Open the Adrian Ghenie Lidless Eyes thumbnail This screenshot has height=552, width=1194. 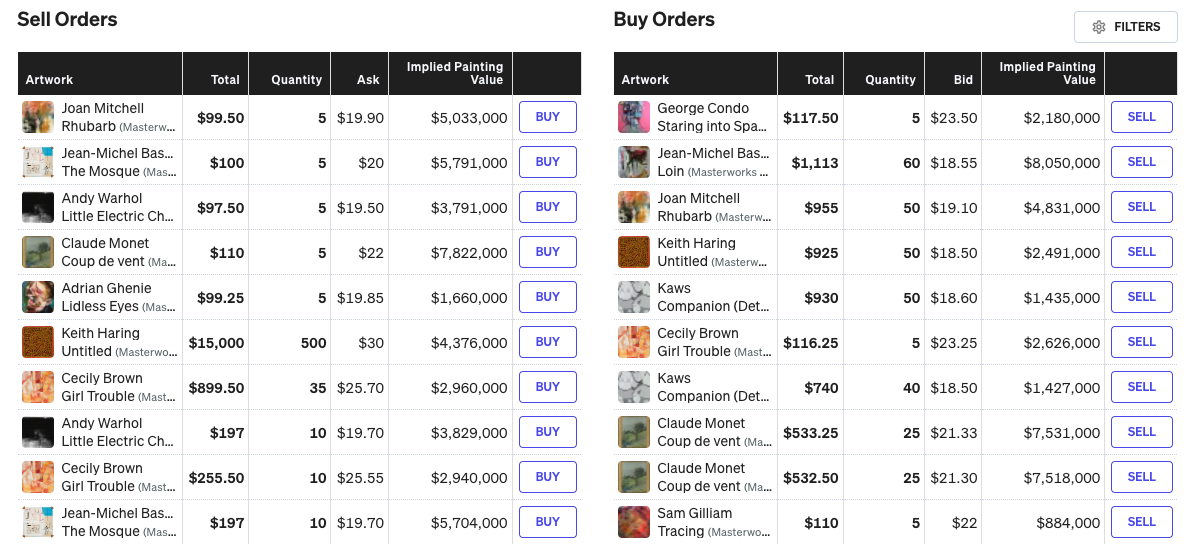[x=38, y=297]
